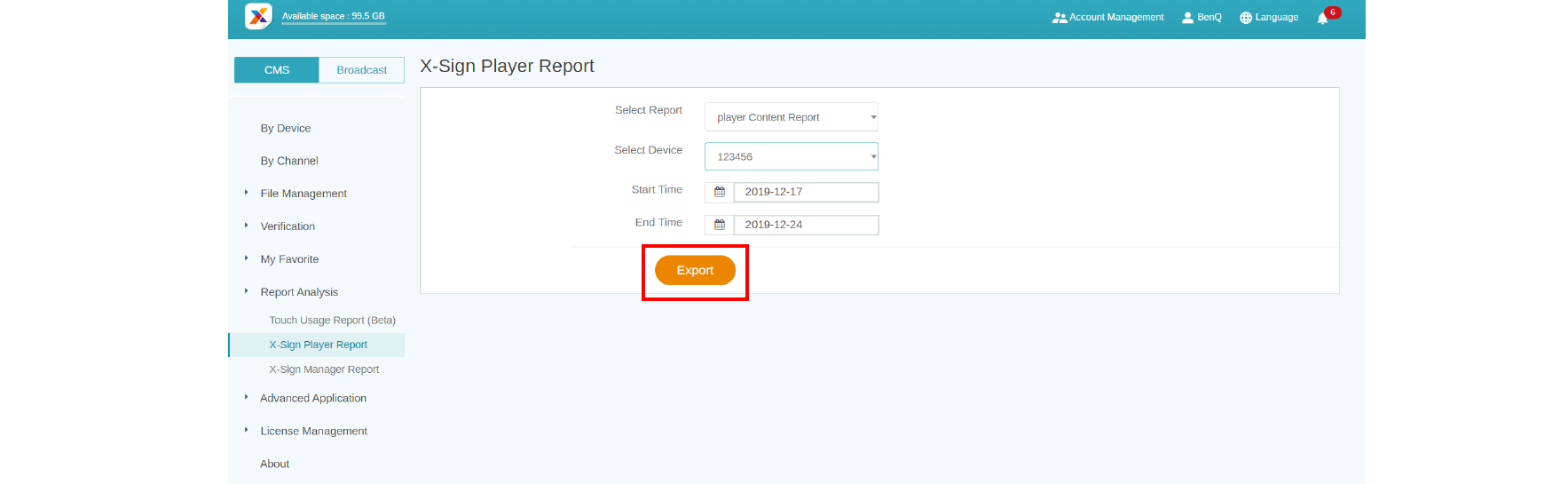The width and height of the screenshot is (1568, 484).
Task: Click the available space progress bar
Action: click(x=334, y=24)
